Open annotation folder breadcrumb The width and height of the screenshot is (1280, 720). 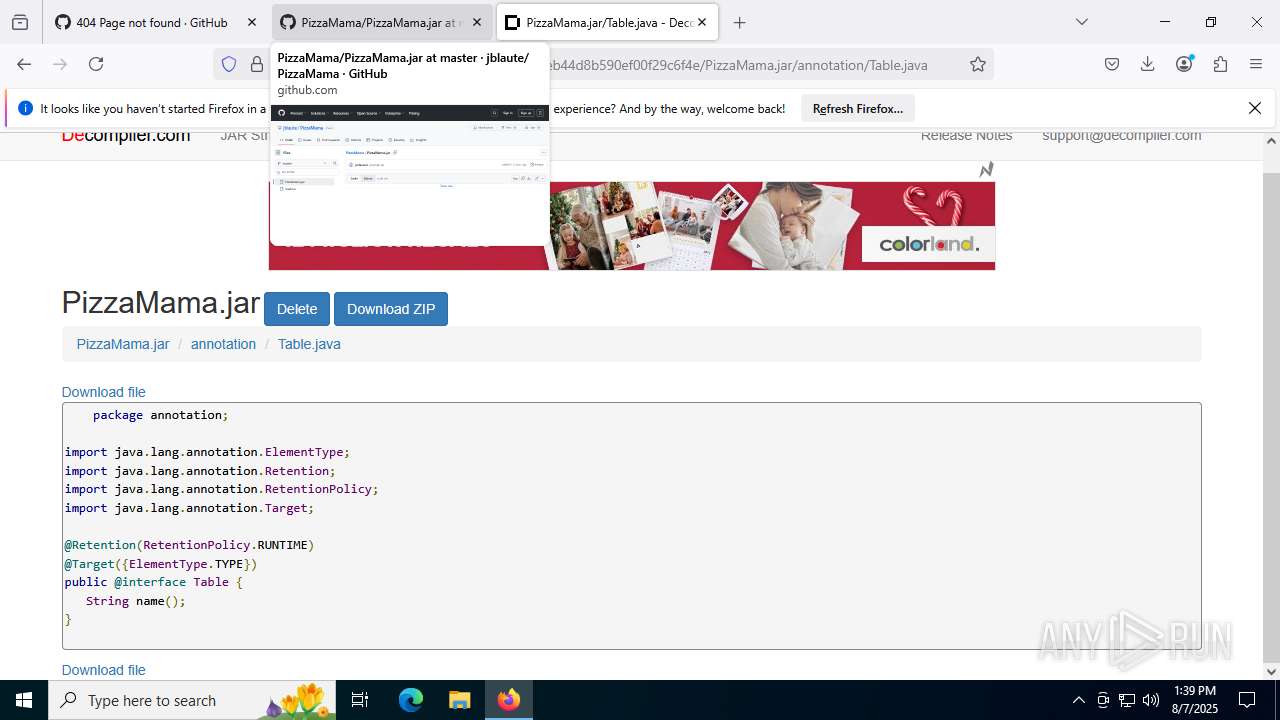click(223, 344)
